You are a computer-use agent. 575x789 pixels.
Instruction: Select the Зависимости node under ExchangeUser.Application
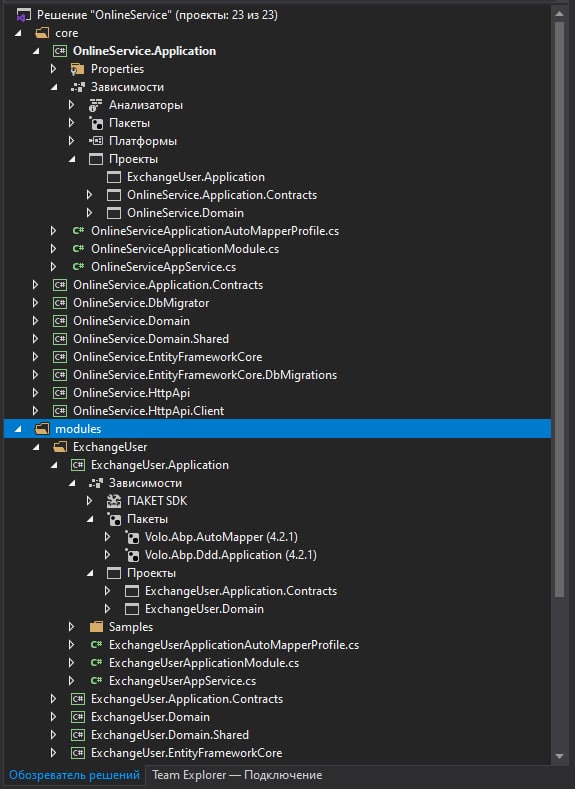145,483
